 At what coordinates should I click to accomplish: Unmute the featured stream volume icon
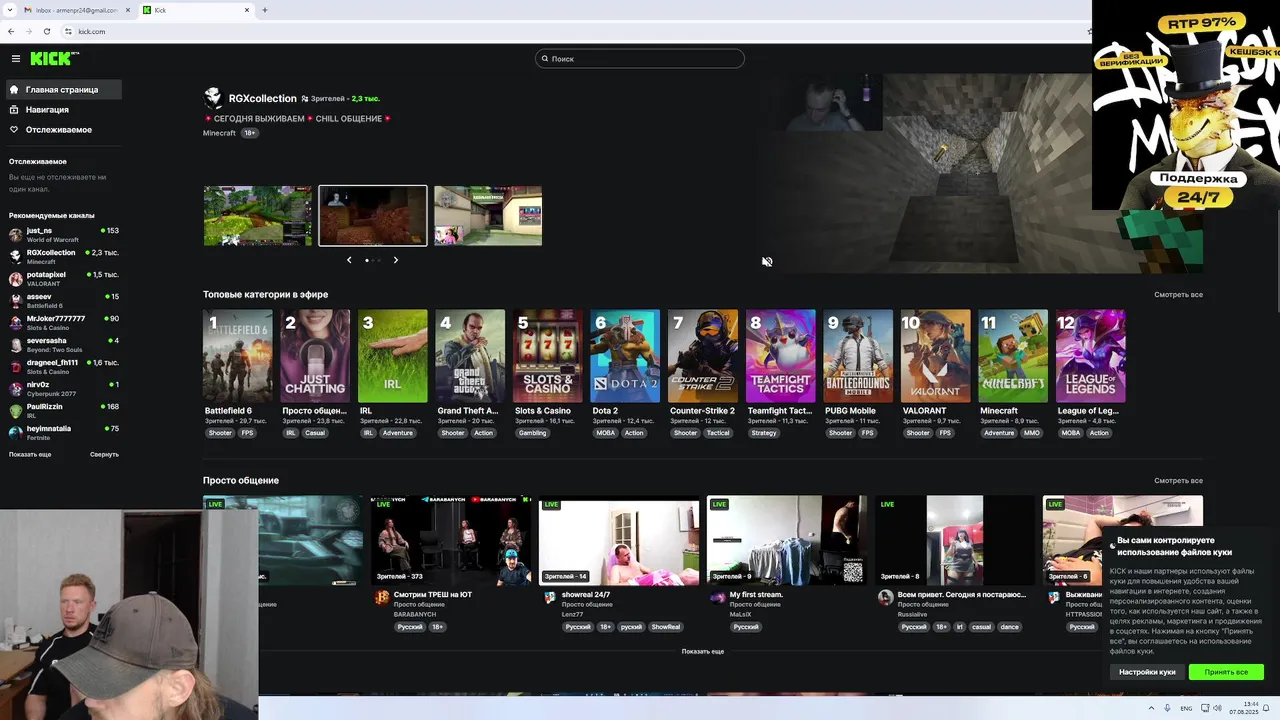pos(767,262)
